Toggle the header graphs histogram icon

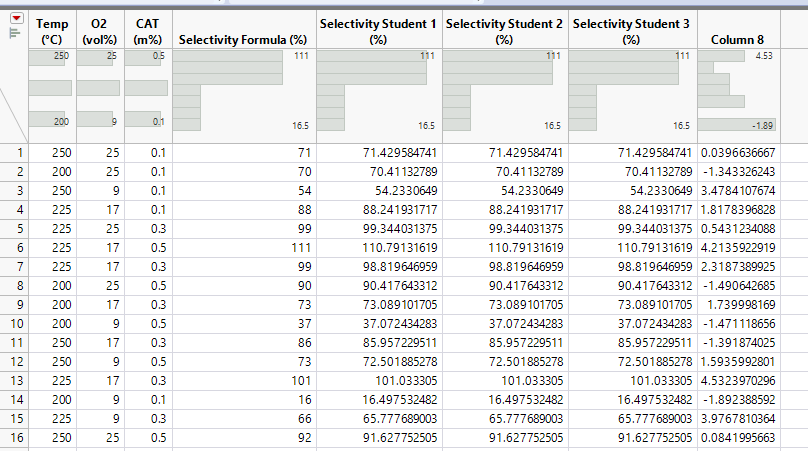click(x=14, y=33)
